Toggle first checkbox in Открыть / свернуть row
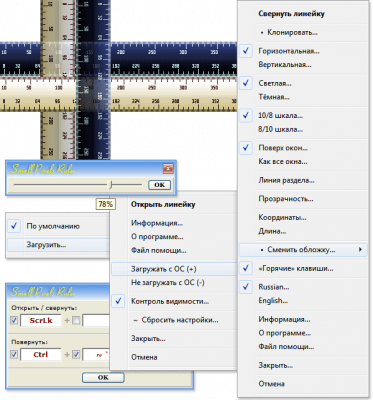The image size is (373, 400). 14,321
